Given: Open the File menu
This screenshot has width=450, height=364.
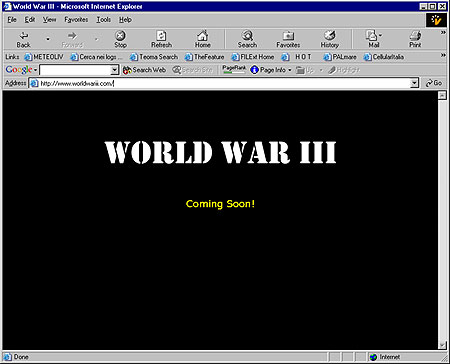Looking at the screenshot, I should pyautogui.click(x=12, y=20).
